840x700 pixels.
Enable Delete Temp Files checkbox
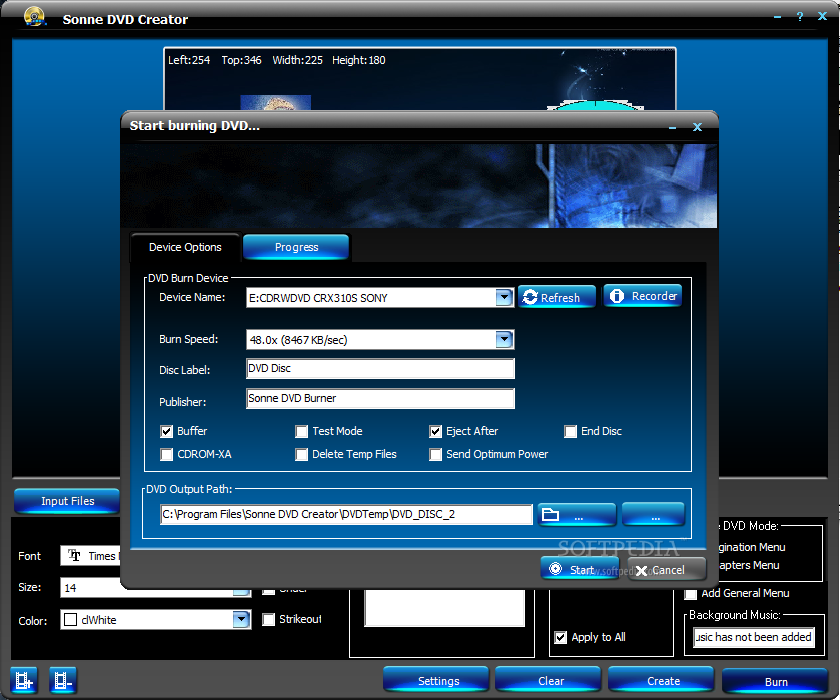pyautogui.click(x=302, y=454)
